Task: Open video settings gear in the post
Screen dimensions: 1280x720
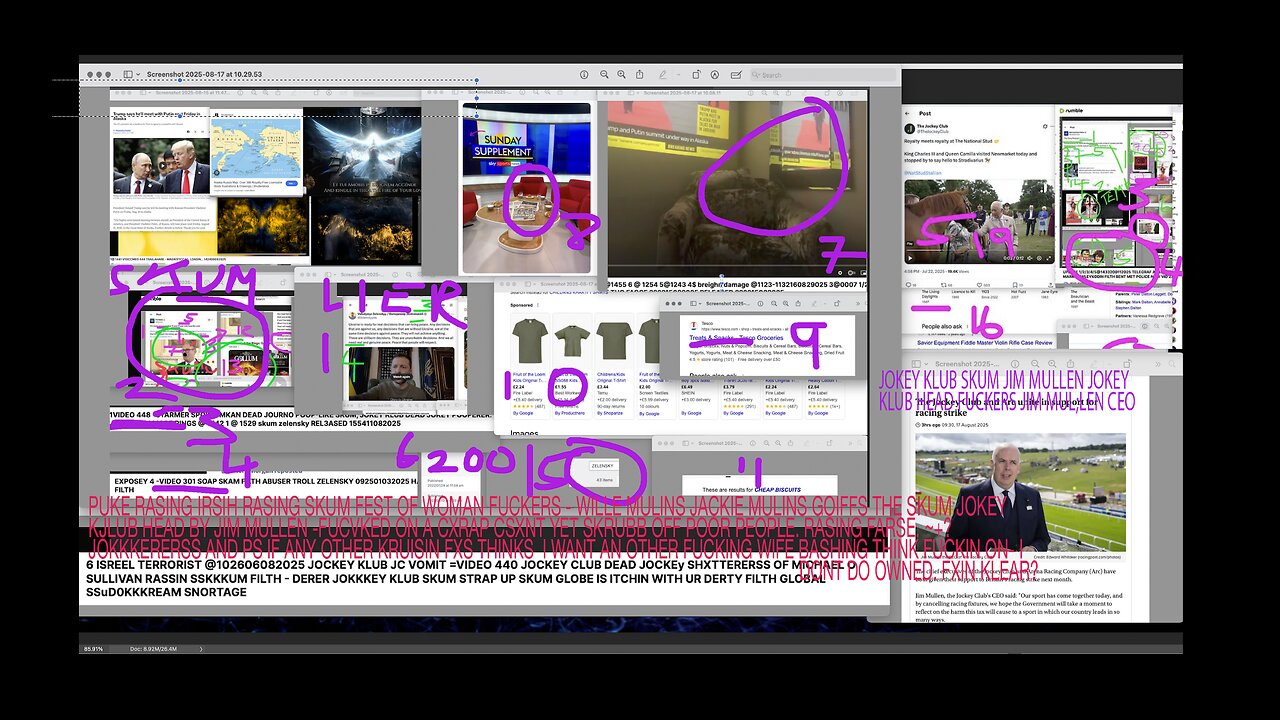Action: pos(1039,258)
